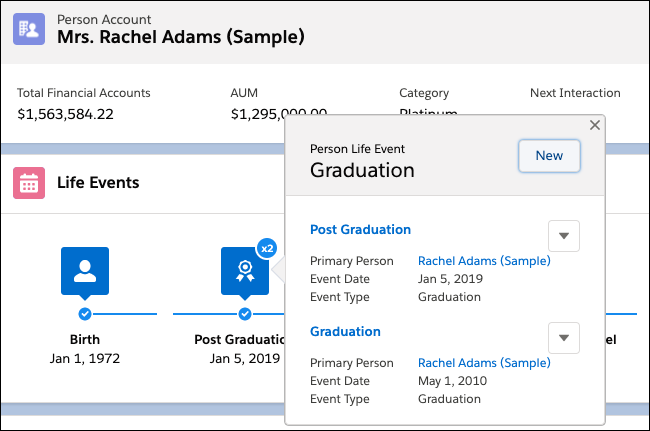Click the Total Financial Accounts value

(65, 114)
